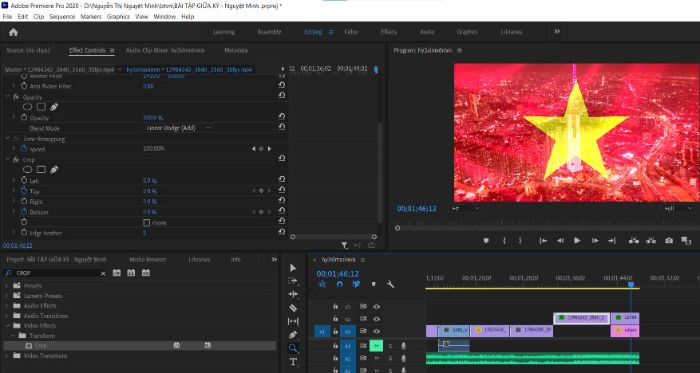Click the Home icon
700x373 pixels.
(13, 32)
